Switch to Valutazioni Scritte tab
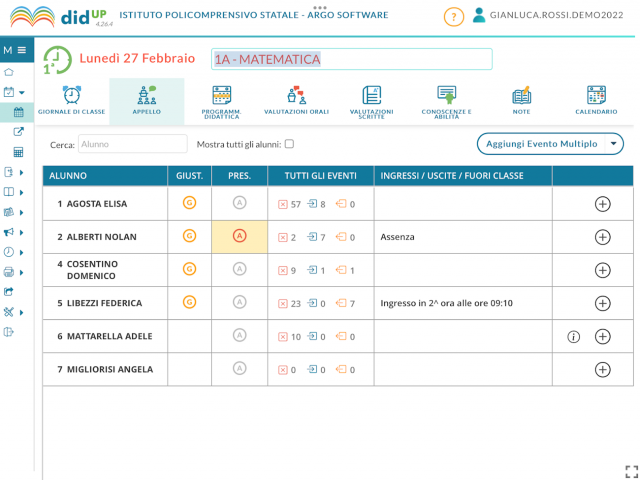 [371, 102]
